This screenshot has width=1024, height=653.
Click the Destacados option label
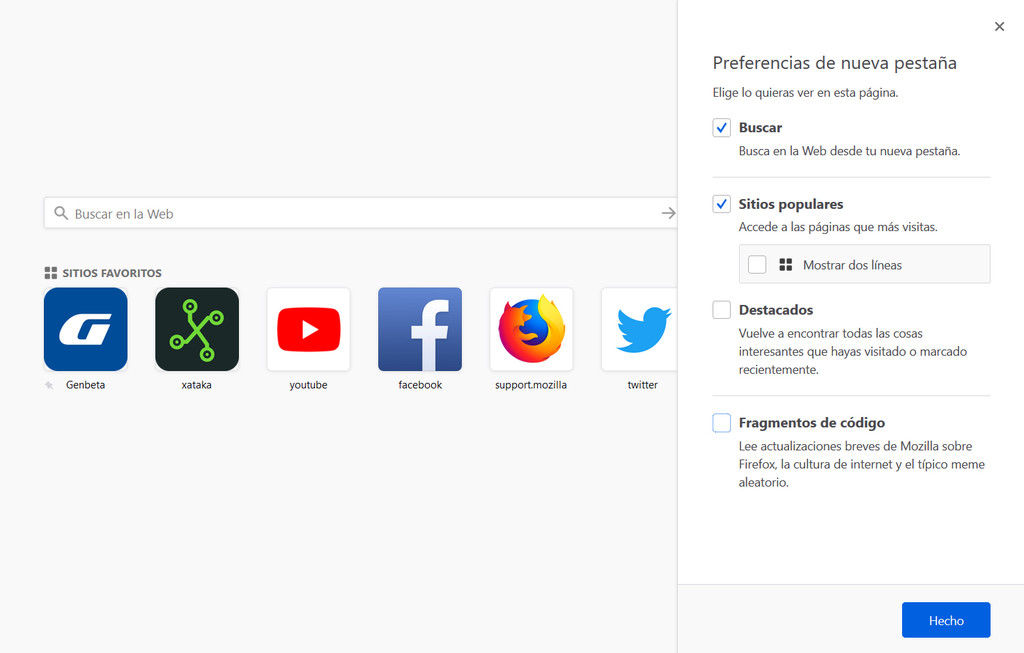click(776, 310)
